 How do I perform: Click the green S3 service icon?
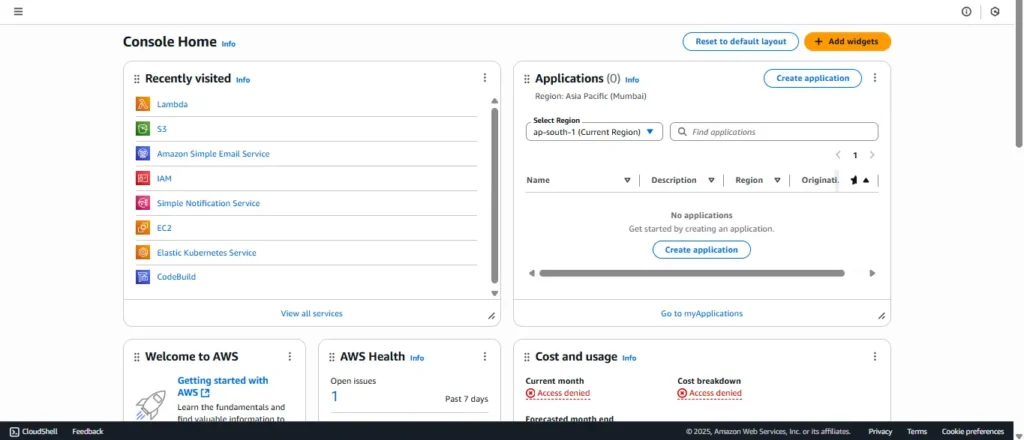pyautogui.click(x=143, y=129)
